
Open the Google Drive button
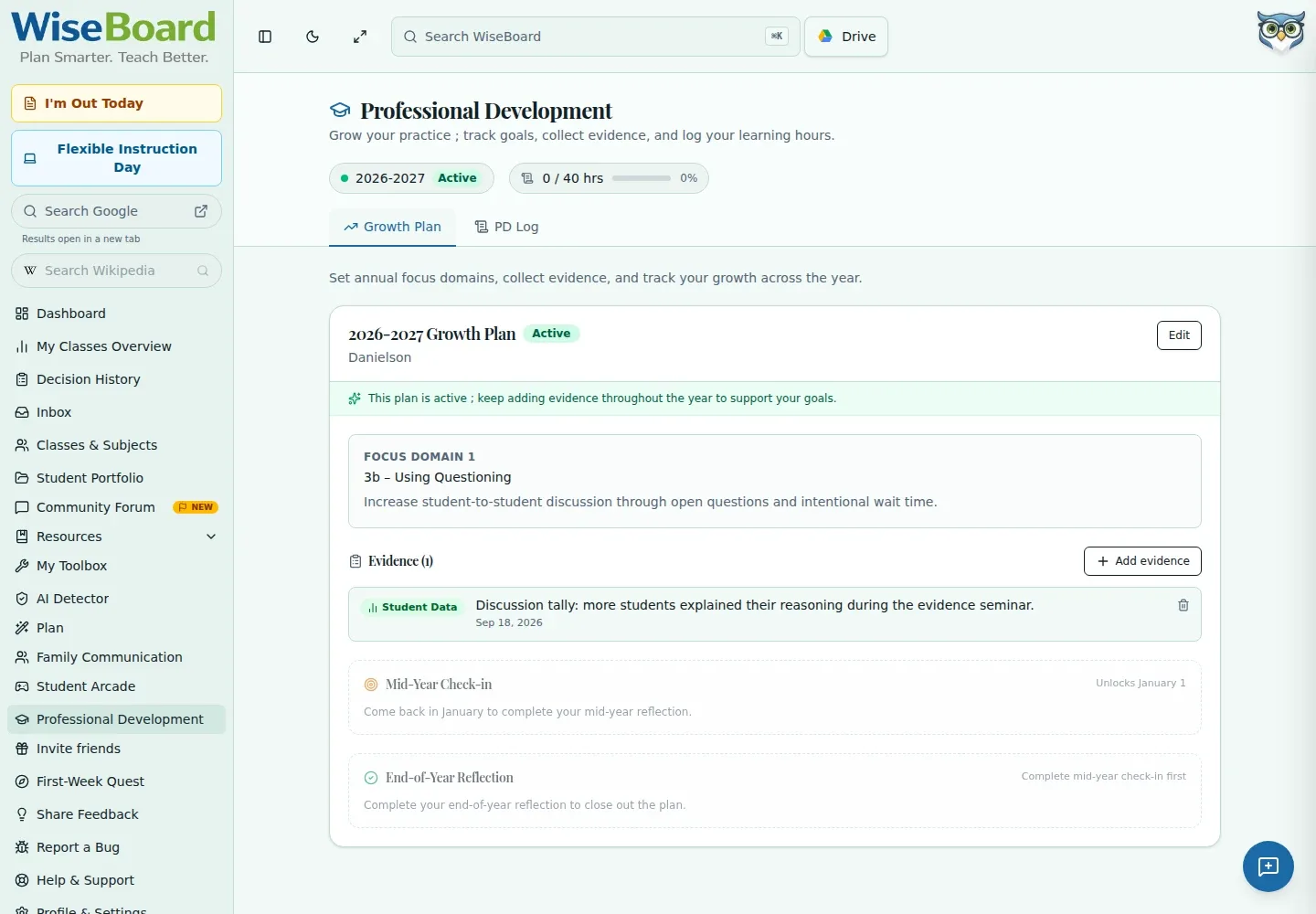coord(846,37)
